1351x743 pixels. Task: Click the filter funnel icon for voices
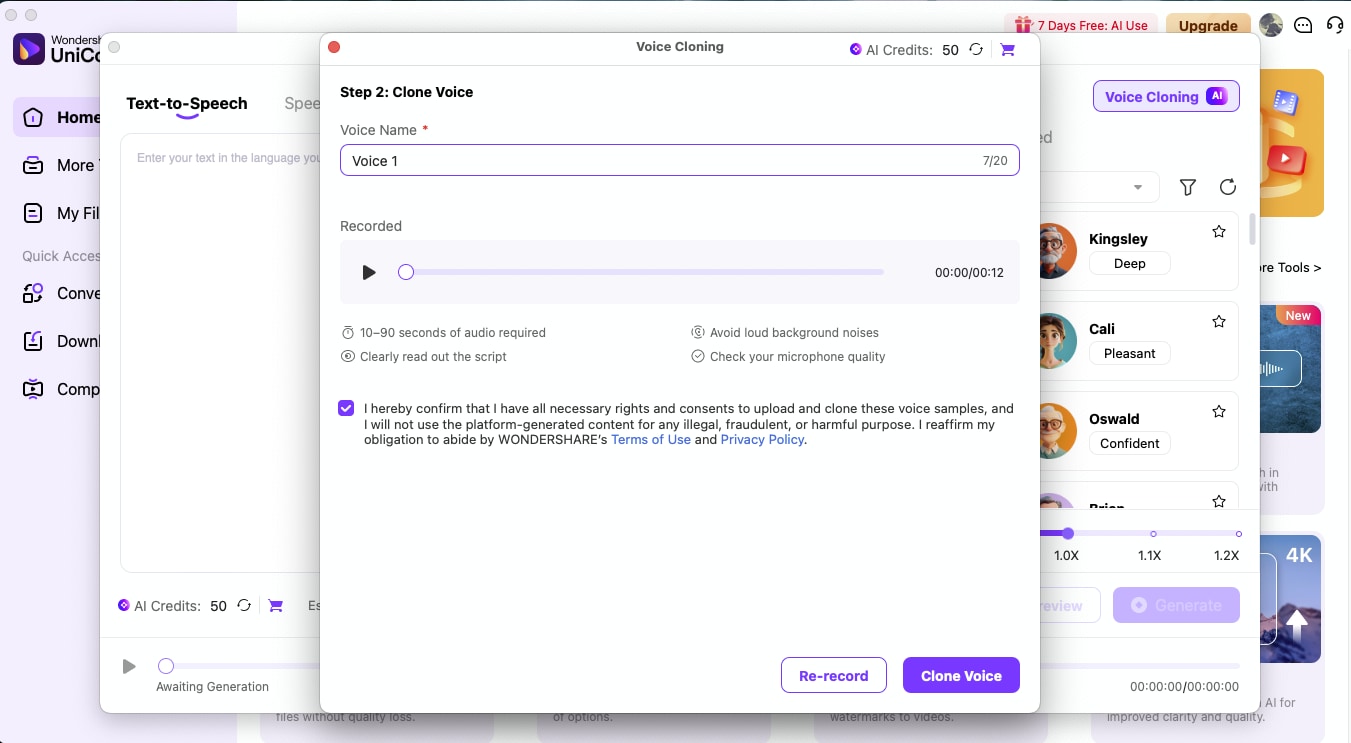click(x=1188, y=187)
